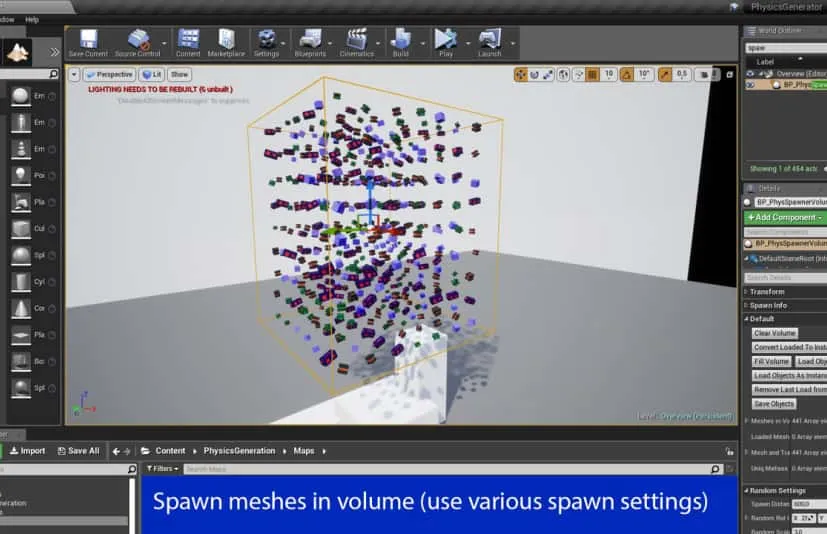Click Load Objects As Instances button
Viewport: 827px width, 534px height.
coord(789,375)
